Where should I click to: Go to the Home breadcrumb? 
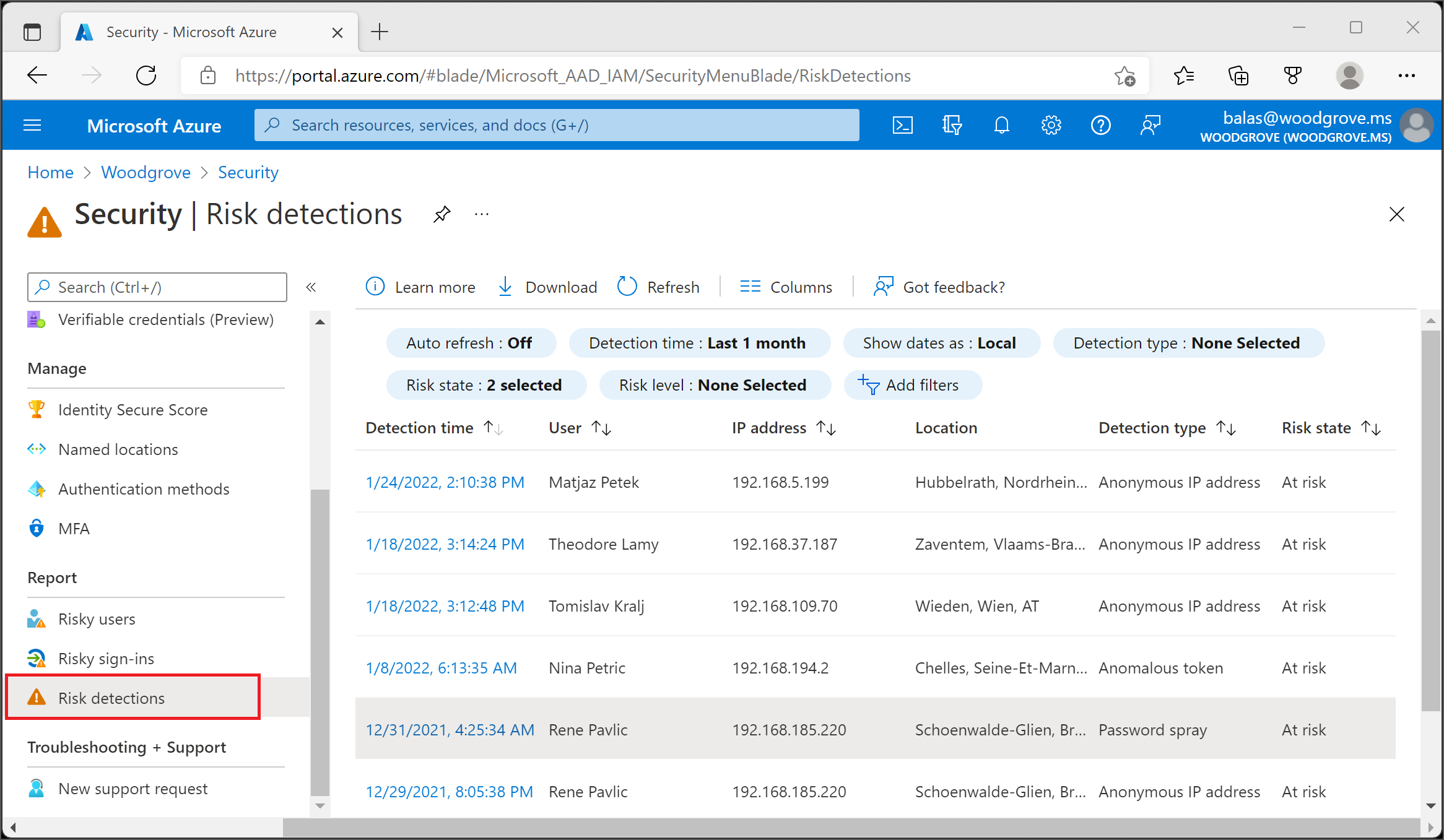click(51, 172)
